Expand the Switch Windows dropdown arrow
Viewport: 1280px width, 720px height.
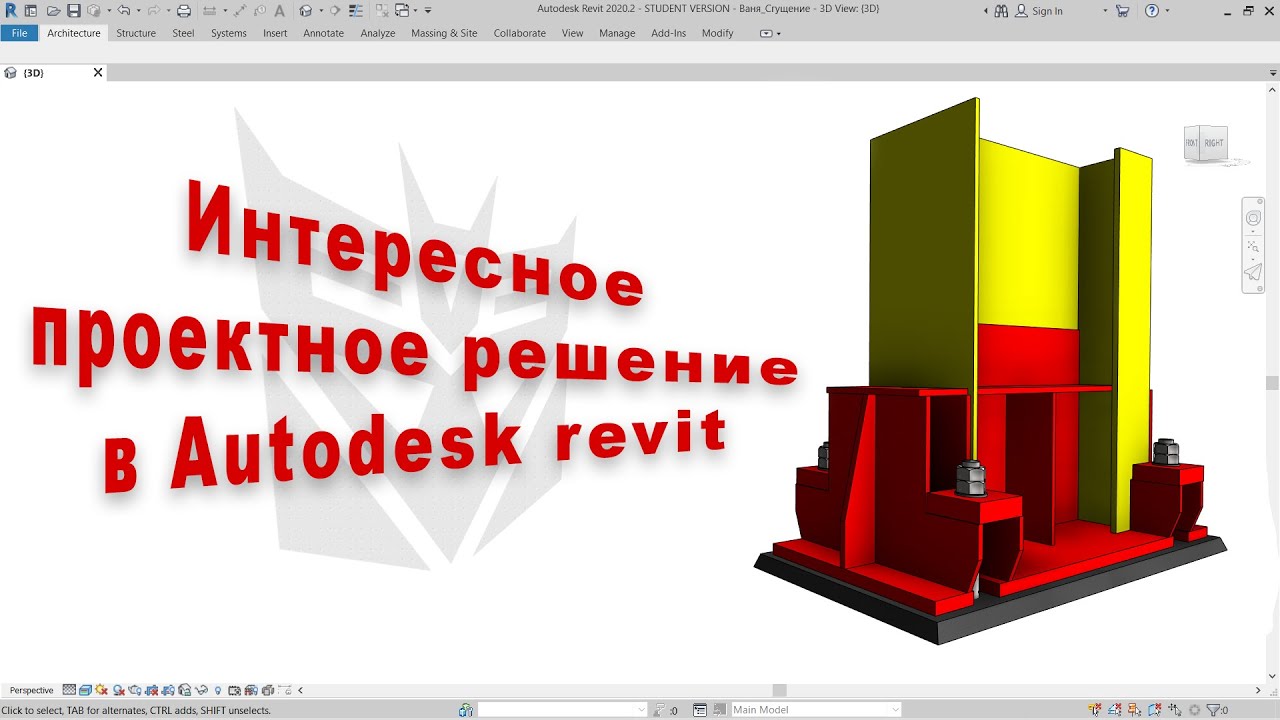point(415,11)
